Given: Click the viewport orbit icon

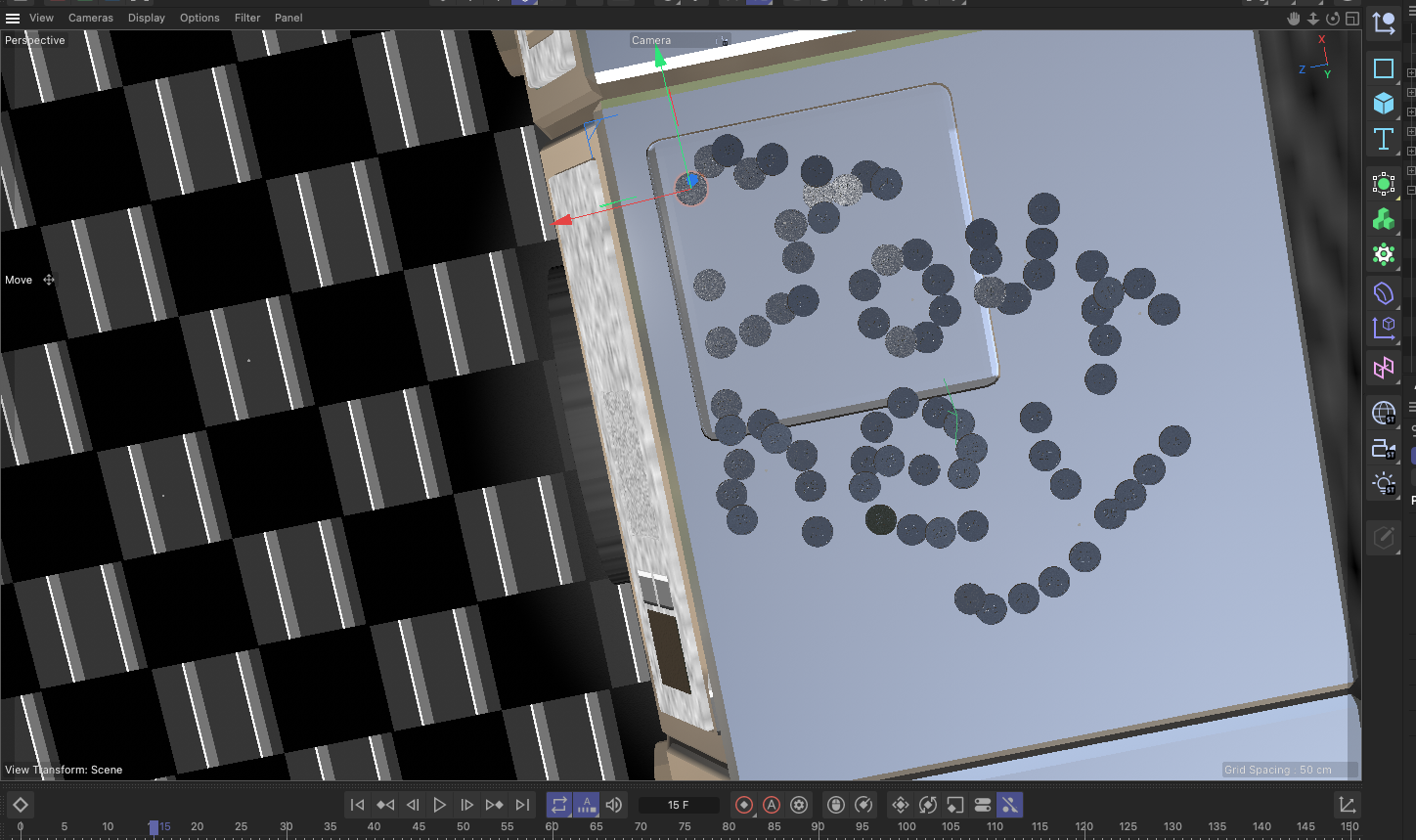Looking at the screenshot, I should coord(1333,19).
